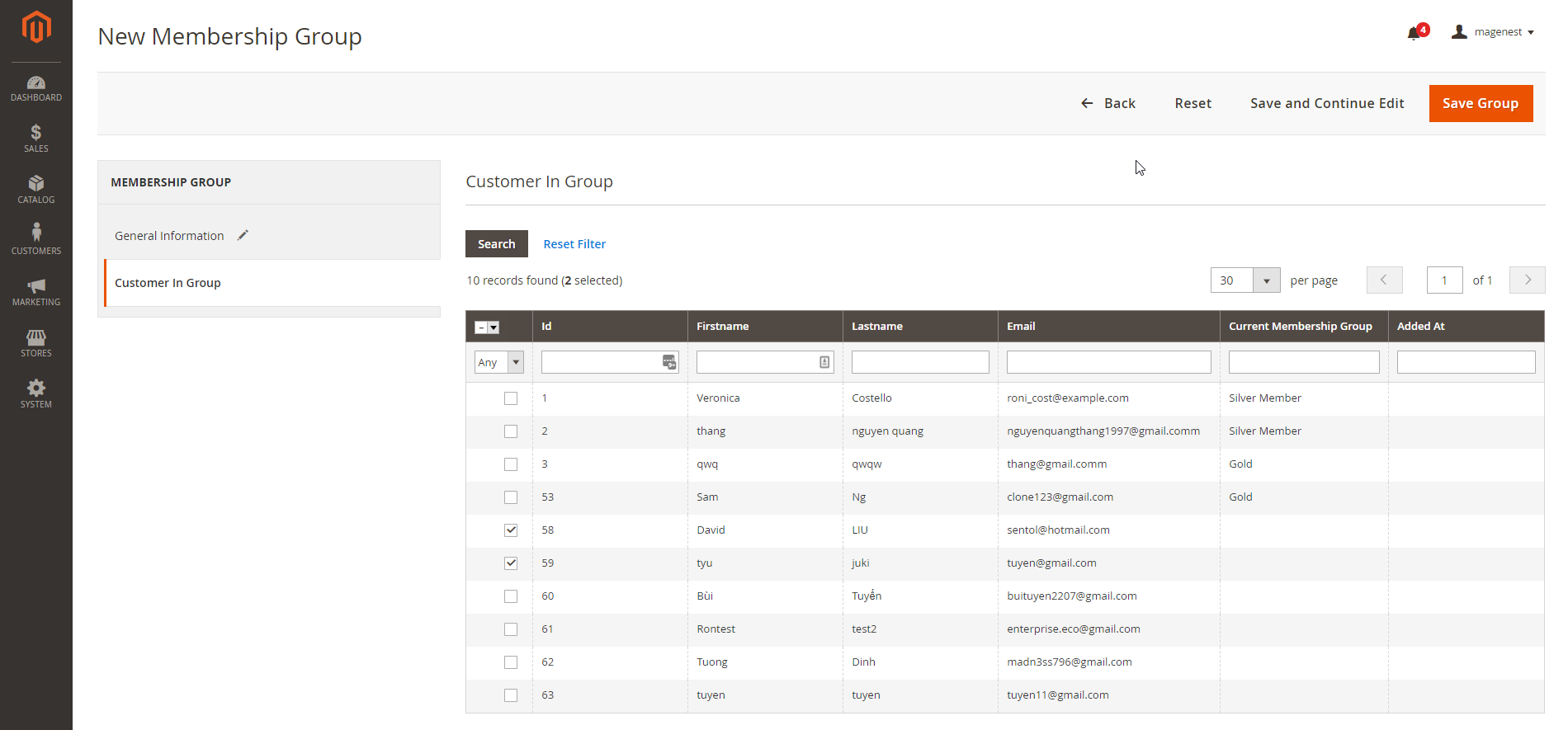Tick the checkbox for customer ID 63

coord(511,695)
